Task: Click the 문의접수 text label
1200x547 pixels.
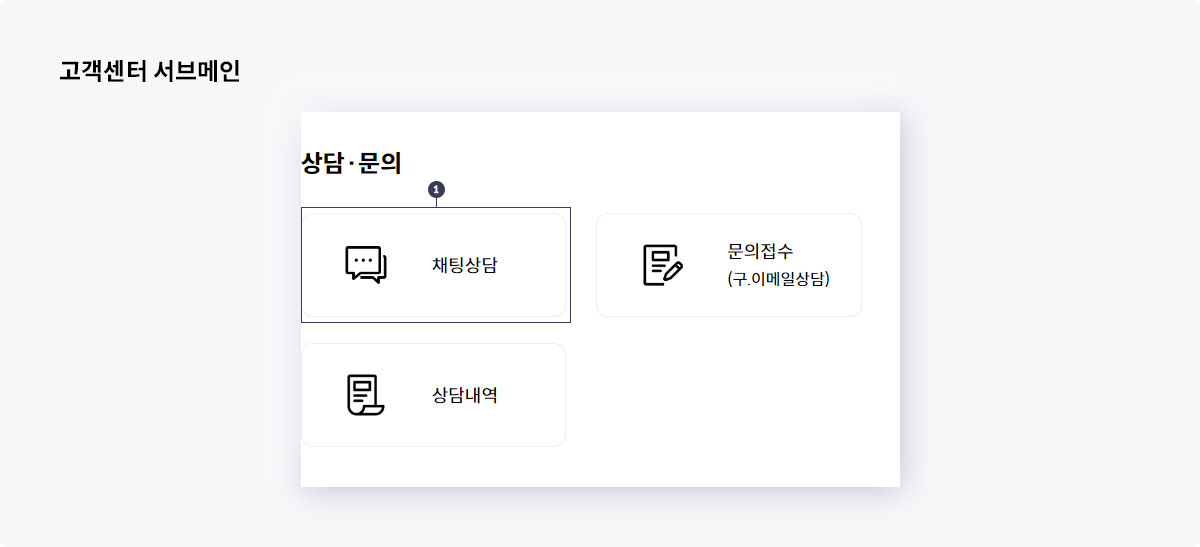Action: (x=761, y=252)
